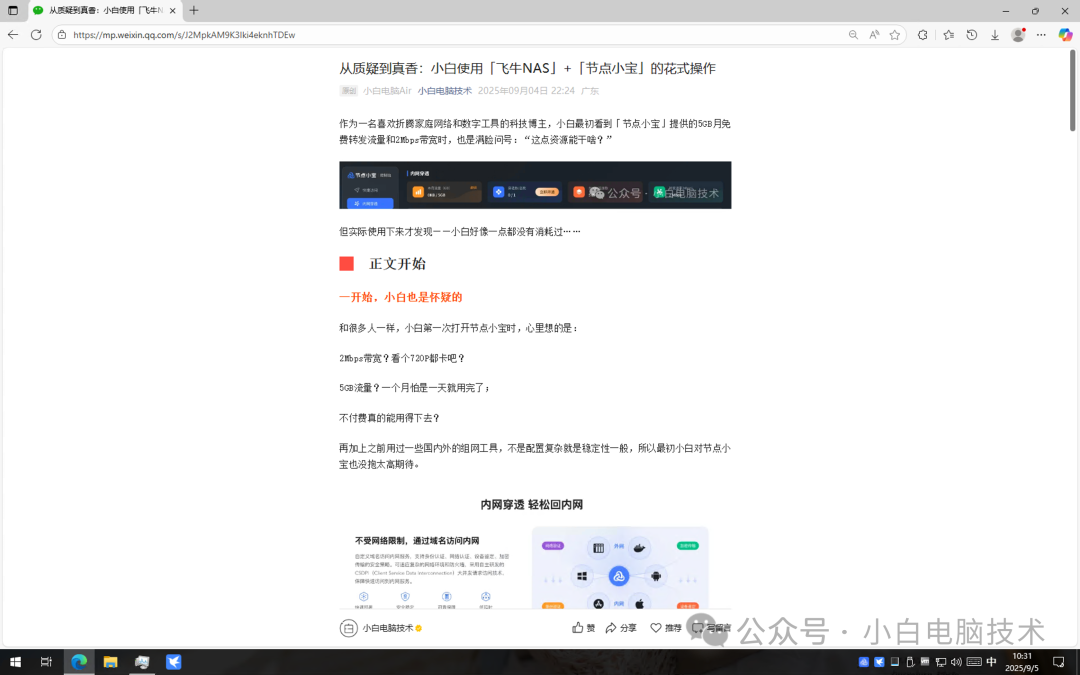1080x675 pixels.
Task: Open the Downloads icon
Action: [995, 34]
